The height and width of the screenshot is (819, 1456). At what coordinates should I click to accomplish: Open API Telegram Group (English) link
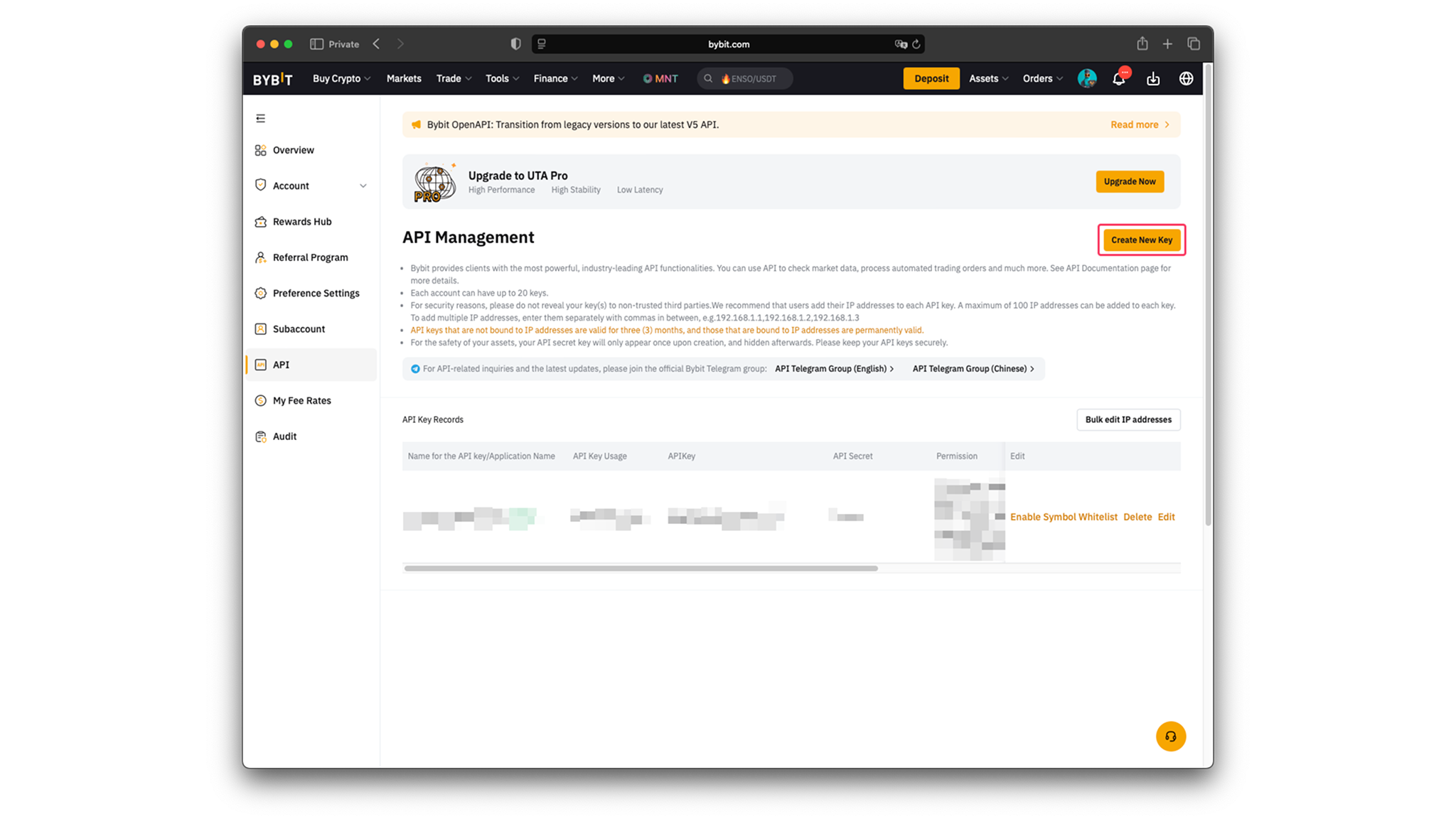coord(834,369)
